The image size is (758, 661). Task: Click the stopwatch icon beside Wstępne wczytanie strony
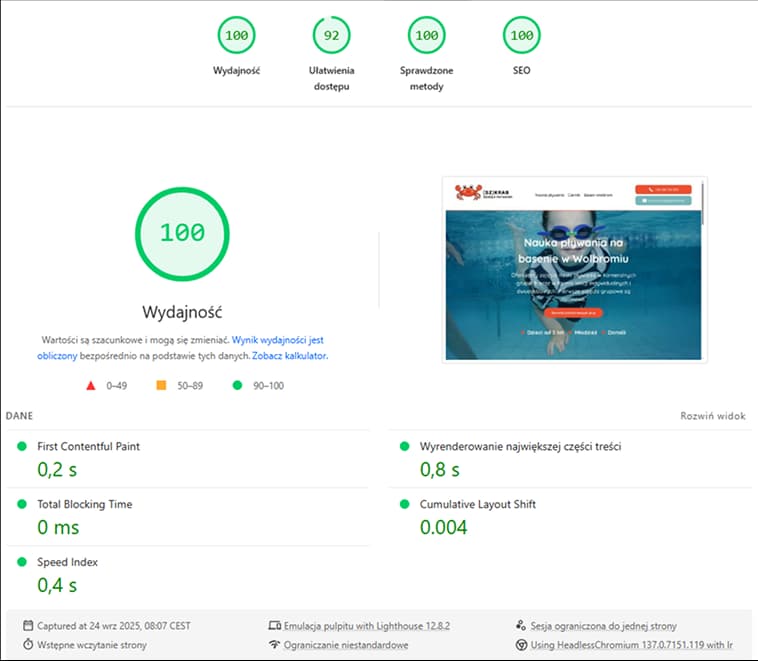28,645
